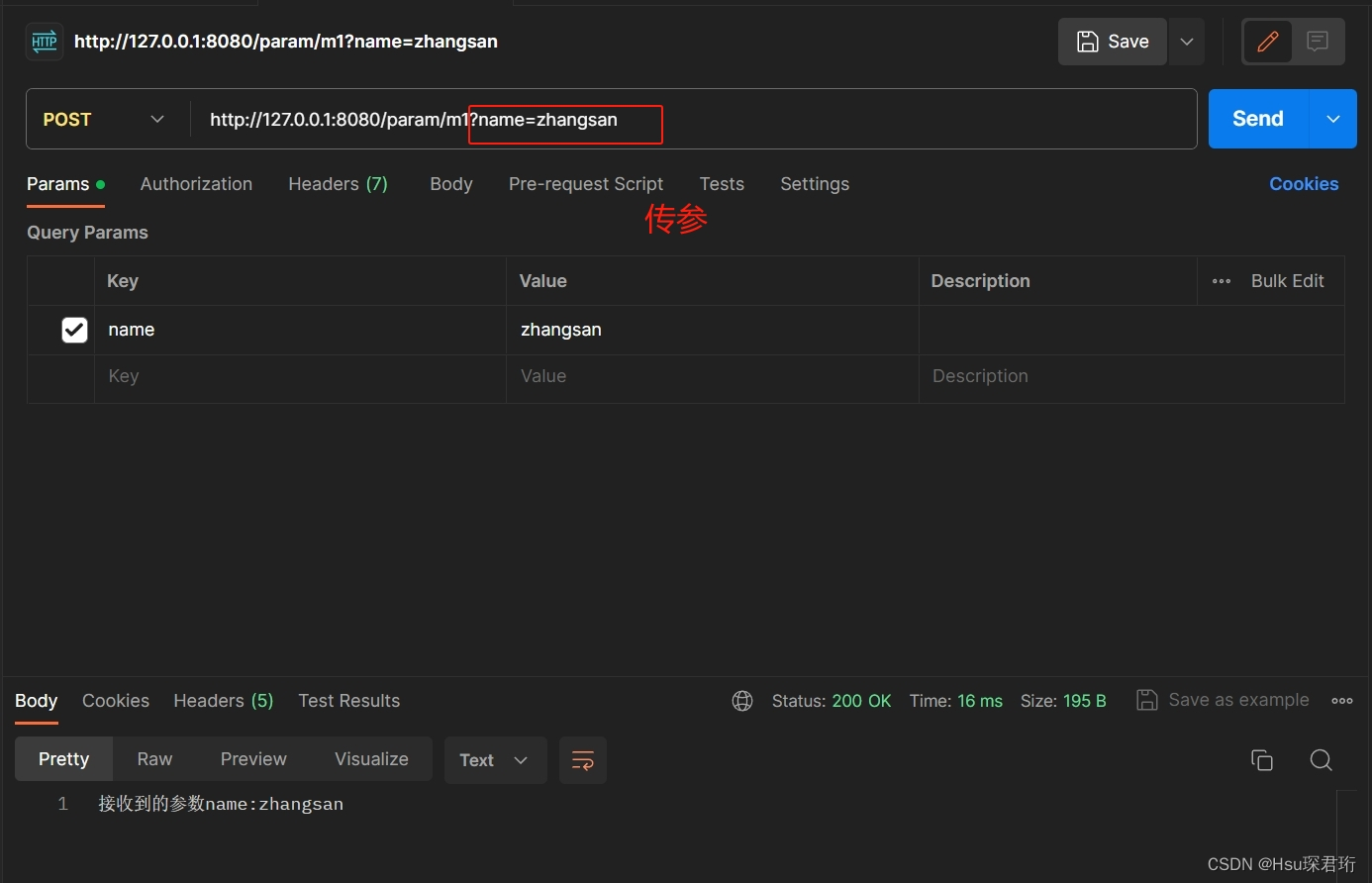The width and height of the screenshot is (1372, 883).
Task: Uncheck the name parameter checkbox
Action: pyautogui.click(x=74, y=330)
